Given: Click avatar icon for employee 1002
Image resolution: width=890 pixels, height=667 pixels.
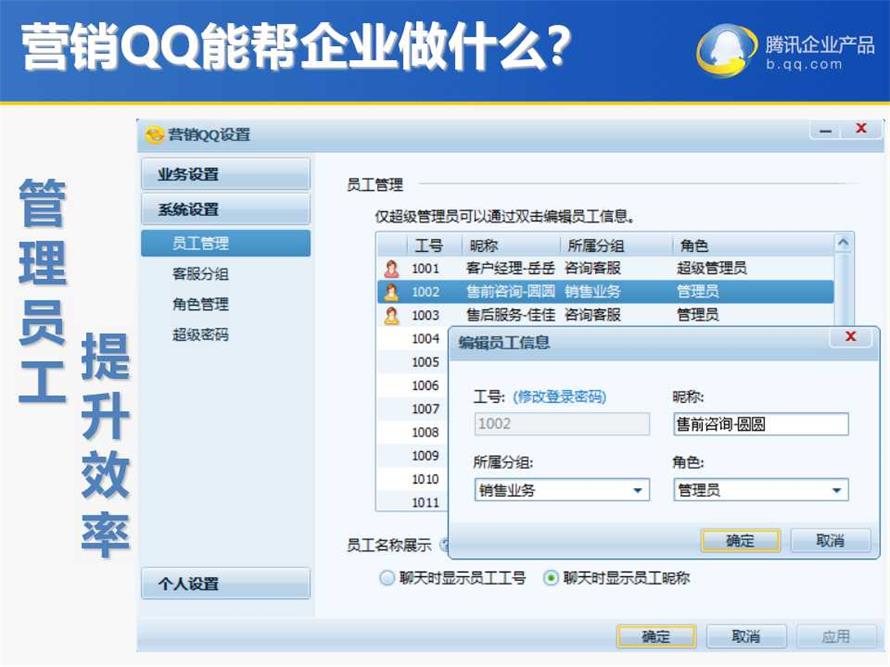Looking at the screenshot, I should coord(391,292).
